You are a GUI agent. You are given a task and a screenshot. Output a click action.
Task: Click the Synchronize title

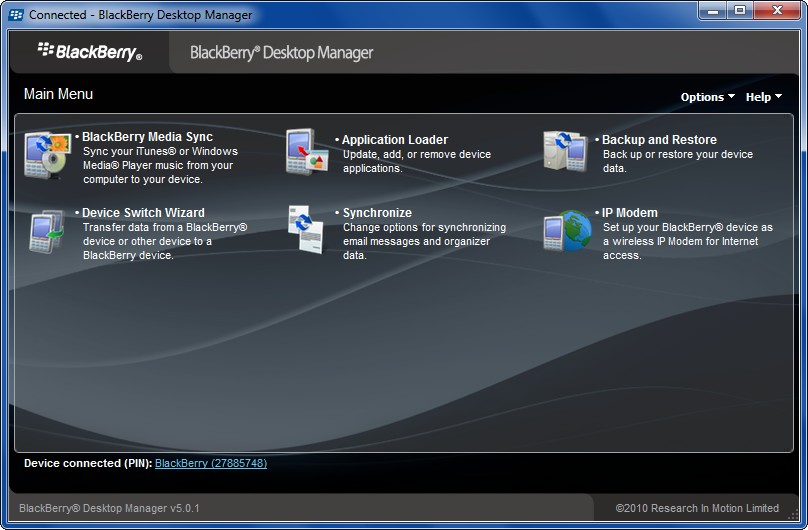pyautogui.click(x=377, y=213)
